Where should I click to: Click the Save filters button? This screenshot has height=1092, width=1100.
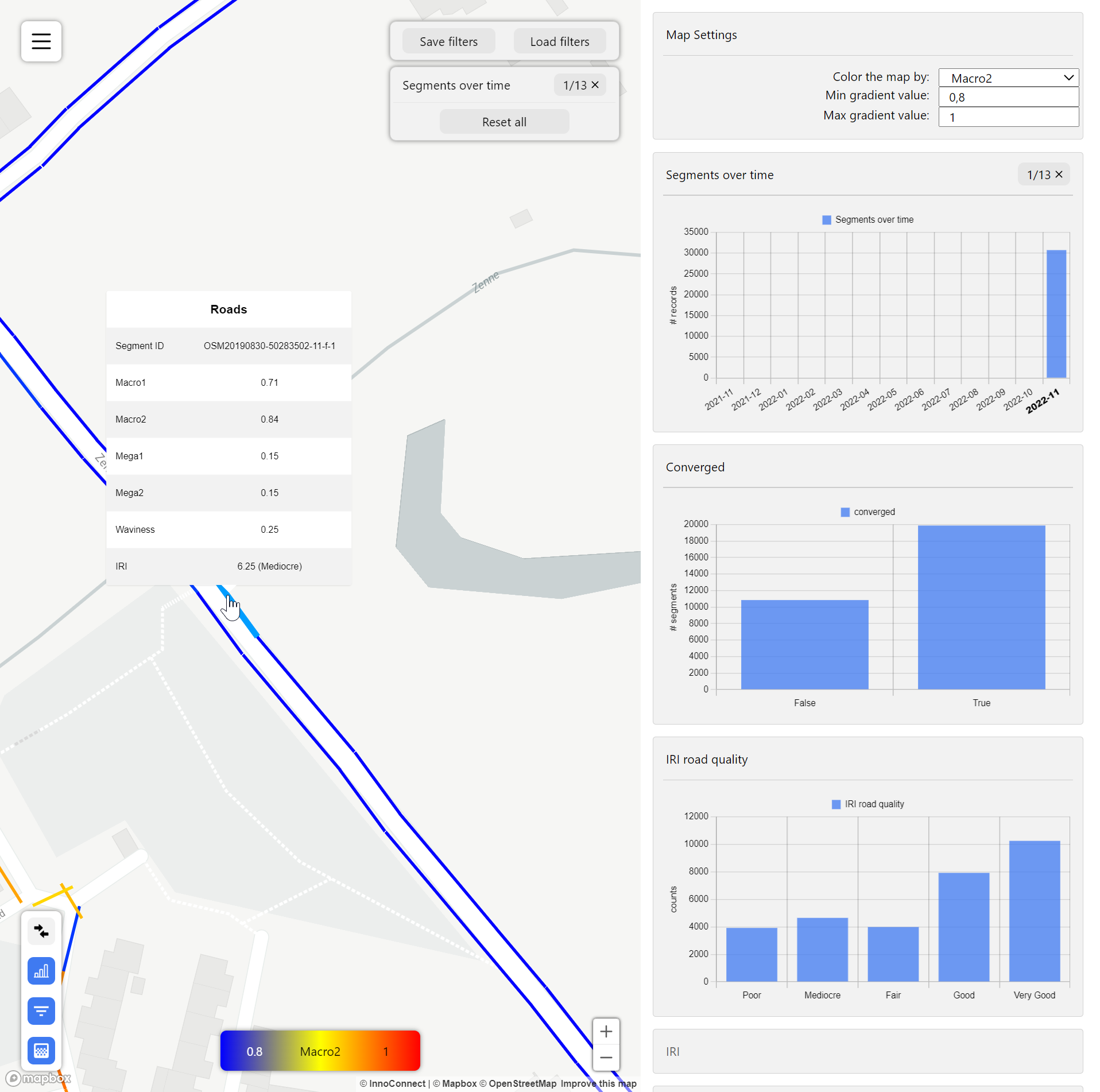tap(448, 42)
